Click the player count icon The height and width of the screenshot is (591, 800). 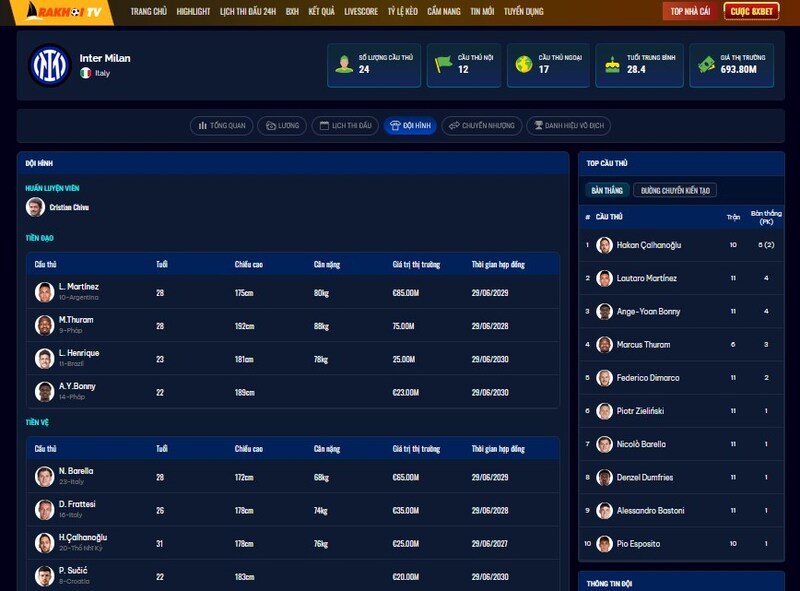point(344,65)
